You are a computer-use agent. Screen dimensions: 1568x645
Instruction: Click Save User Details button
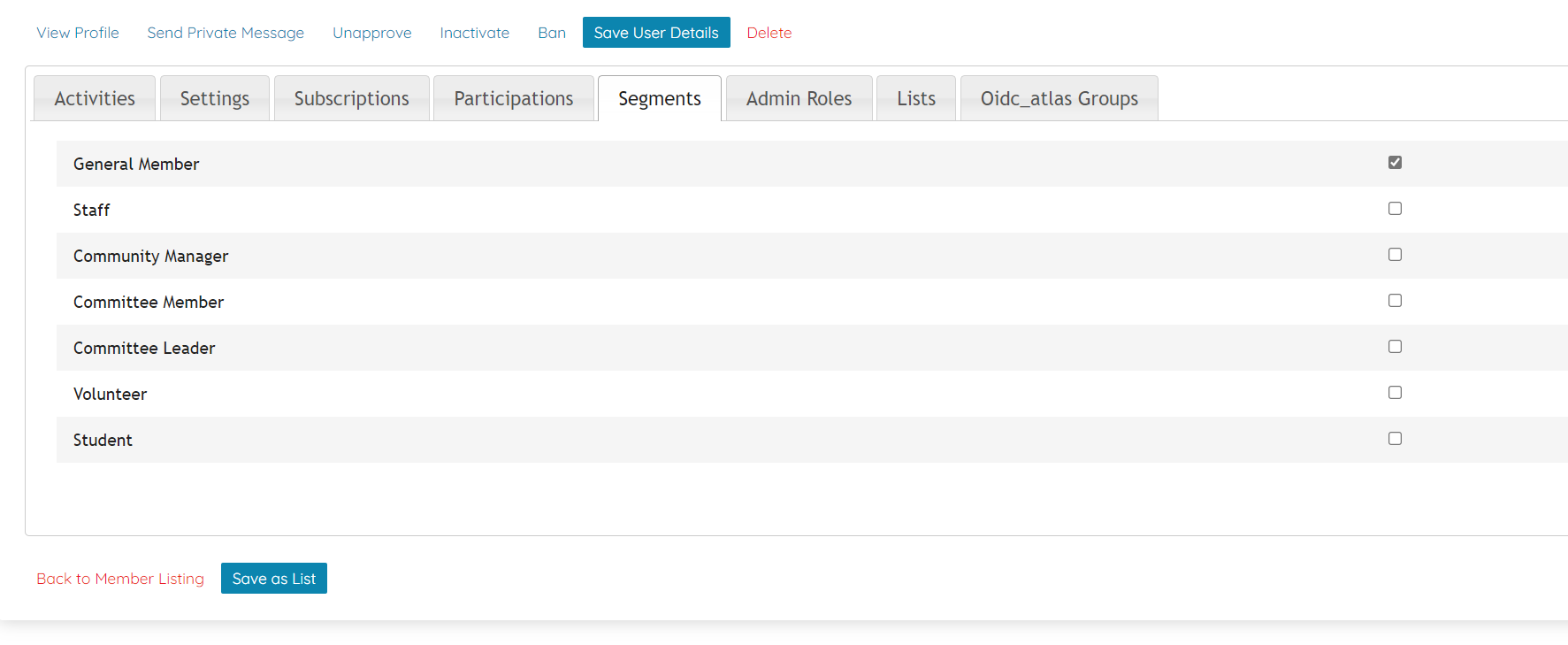click(x=656, y=33)
